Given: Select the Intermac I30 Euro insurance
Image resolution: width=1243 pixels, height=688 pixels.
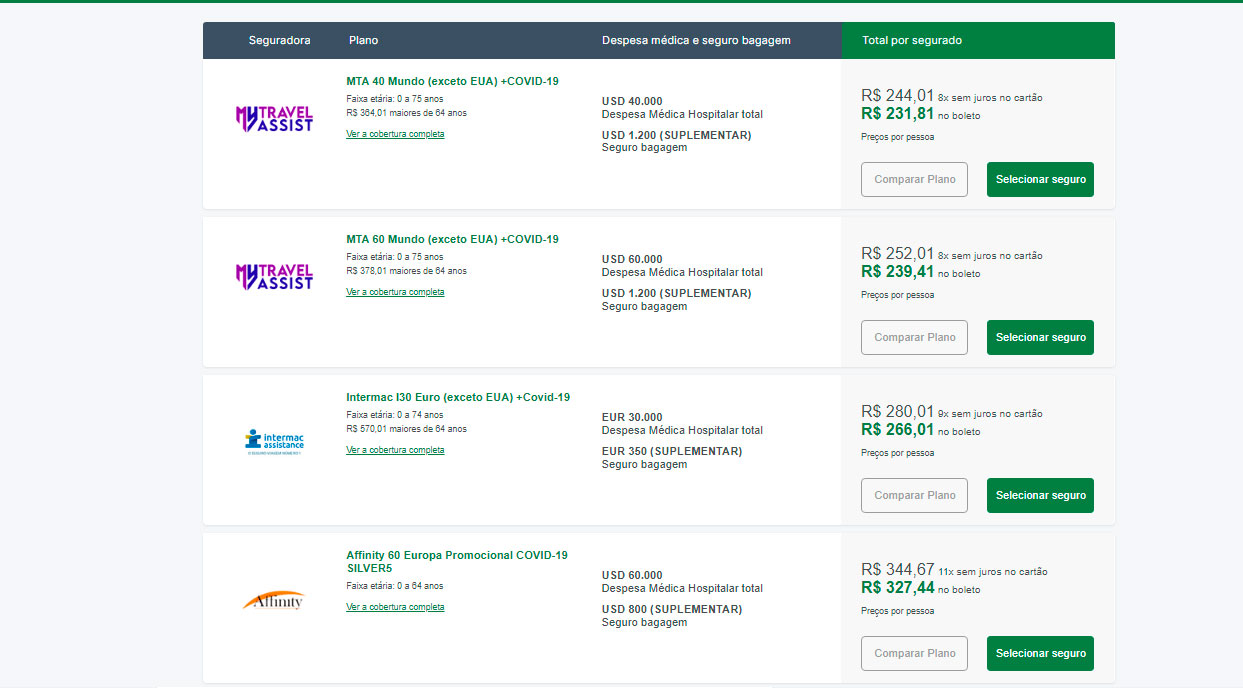Looking at the screenshot, I should pos(1040,495).
